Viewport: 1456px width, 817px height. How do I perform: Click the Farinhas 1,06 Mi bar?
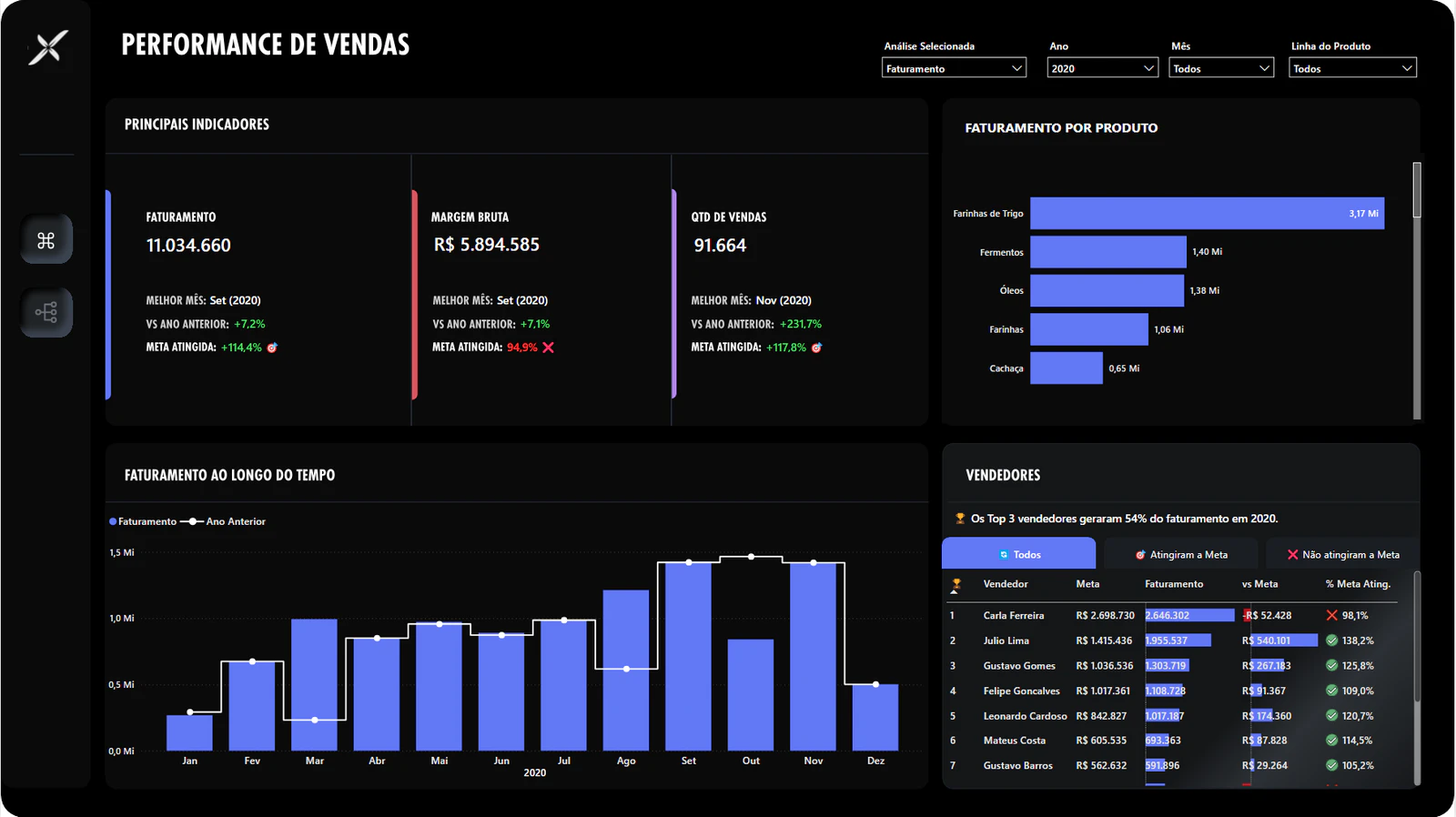point(1089,329)
